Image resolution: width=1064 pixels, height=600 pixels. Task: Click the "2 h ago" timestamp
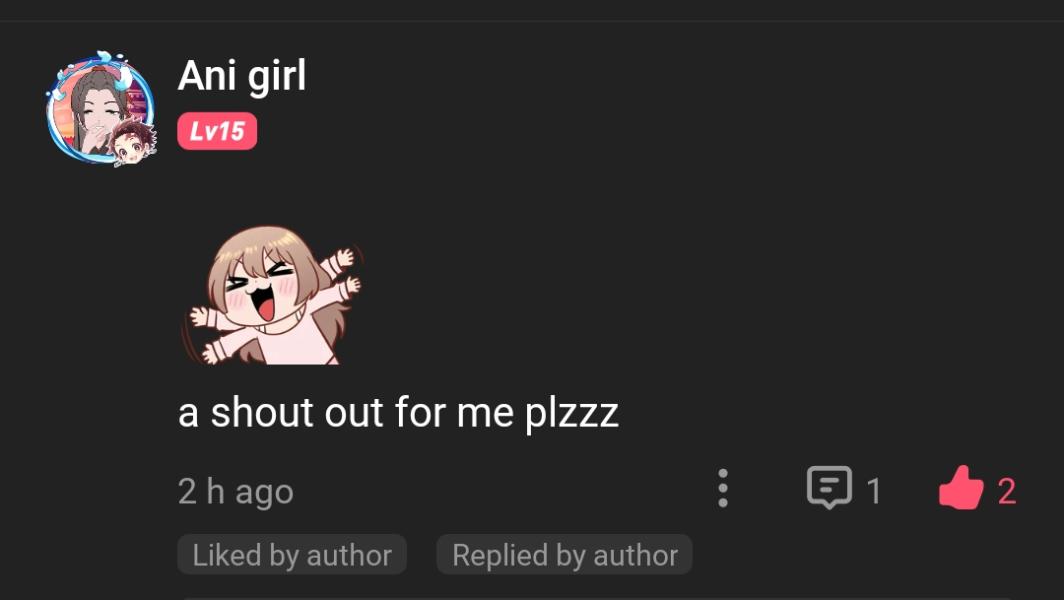[x=235, y=491]
